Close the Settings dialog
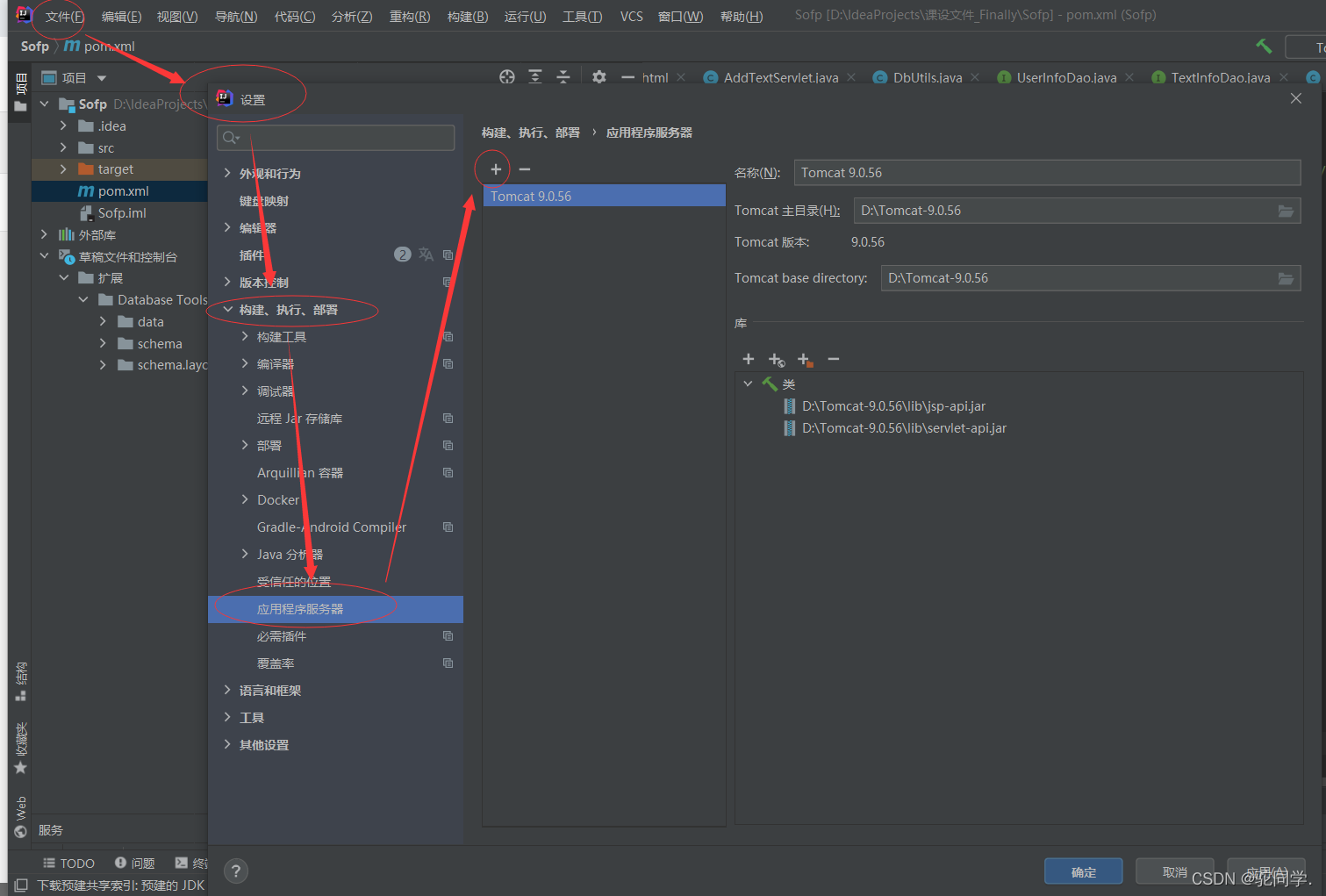The height and width of the screenshot is (896, 1326). [1296, 98]
